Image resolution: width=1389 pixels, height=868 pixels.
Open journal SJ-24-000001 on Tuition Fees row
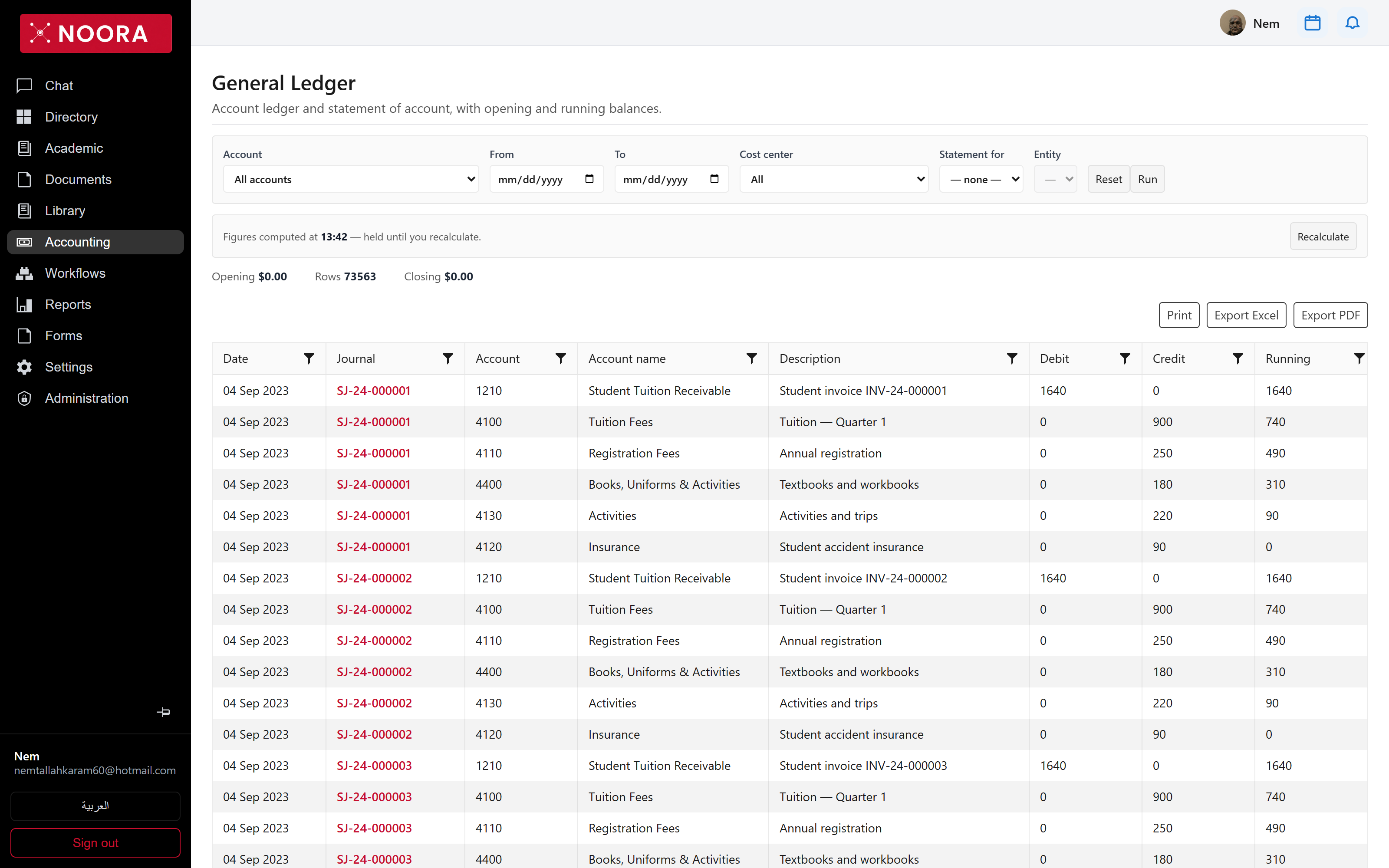[374, 422]
